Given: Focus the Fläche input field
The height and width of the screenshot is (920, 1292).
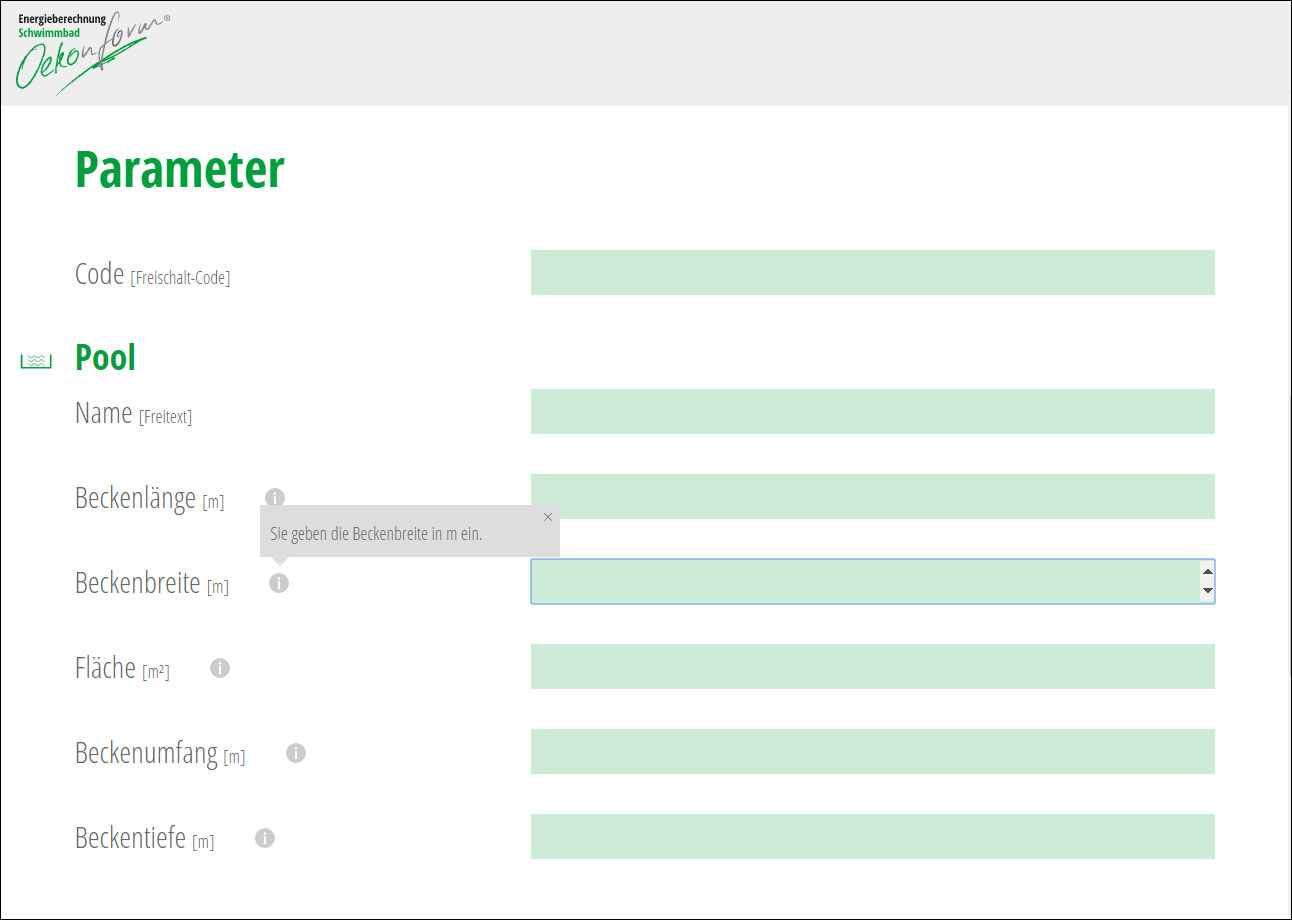Looking at the screenshot, I should [x=872, y=666].
